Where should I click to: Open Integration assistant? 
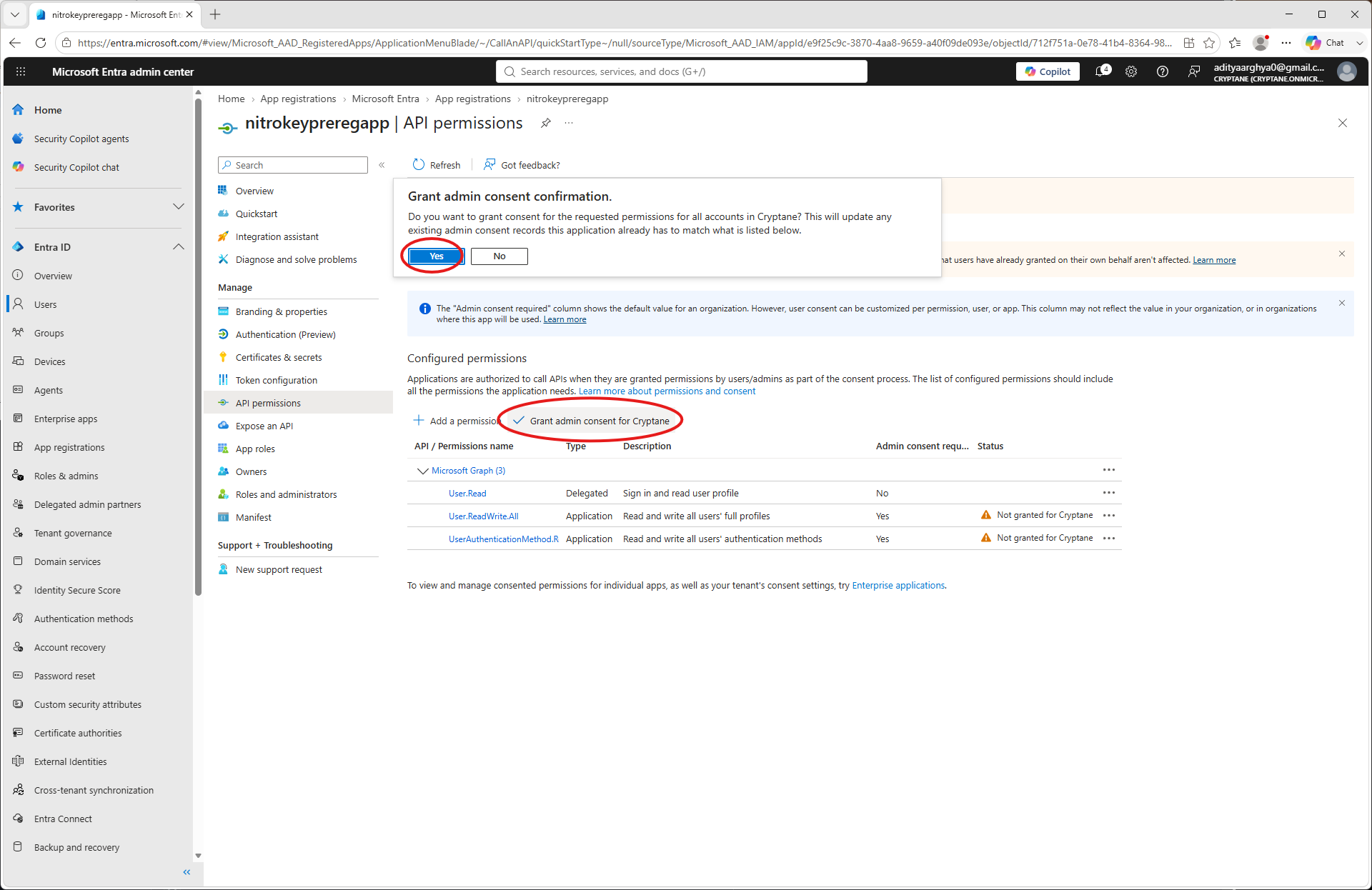[277, 237]
